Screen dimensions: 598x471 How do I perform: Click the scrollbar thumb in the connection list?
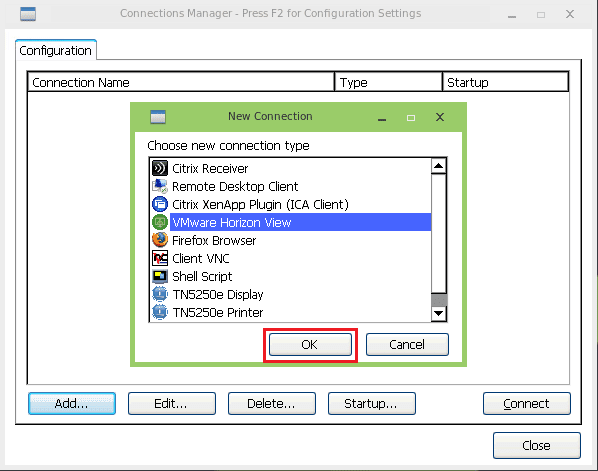tap(439, 299)
